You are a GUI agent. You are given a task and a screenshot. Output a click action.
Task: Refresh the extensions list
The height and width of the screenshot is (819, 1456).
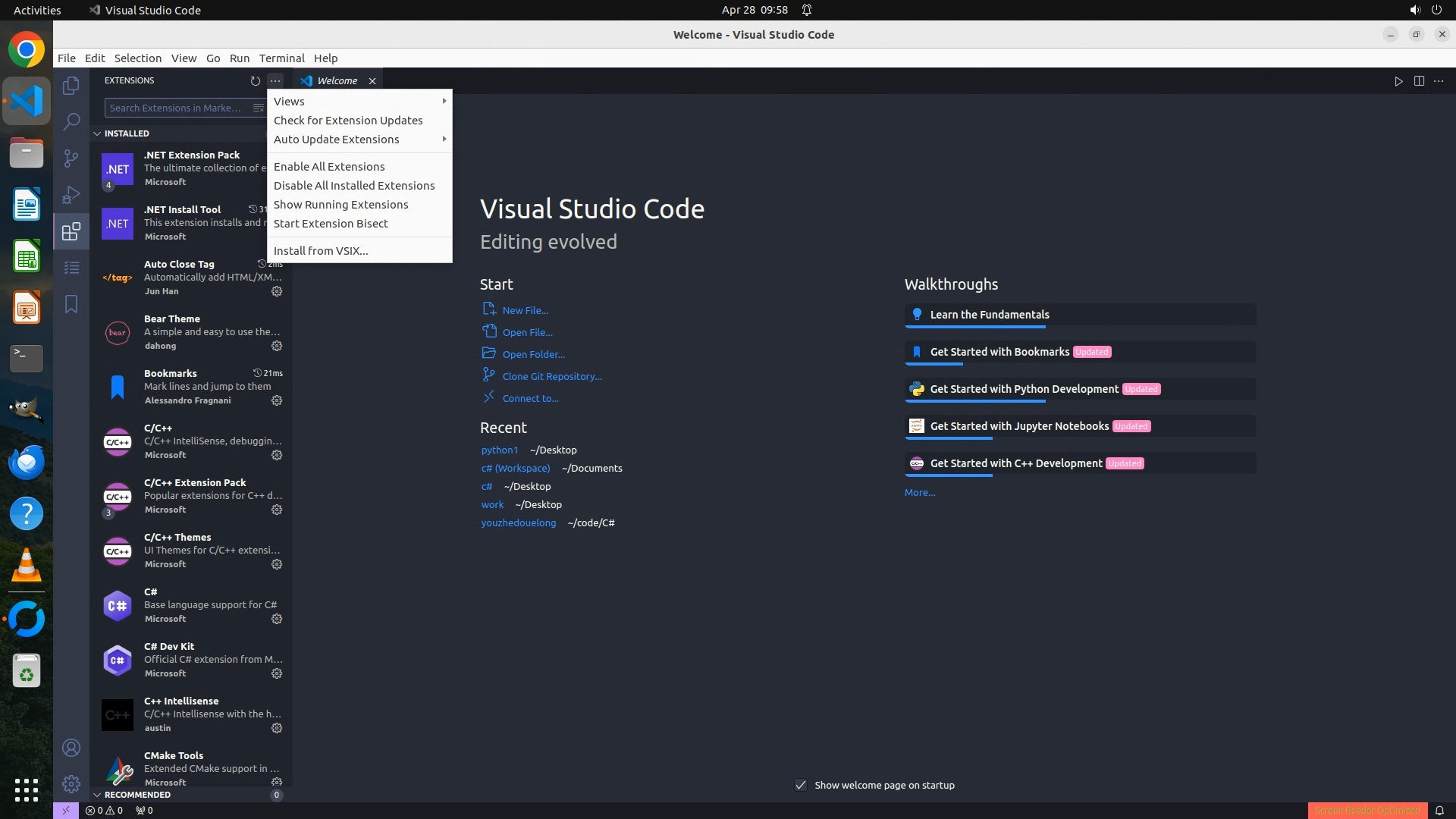point(255,80)
